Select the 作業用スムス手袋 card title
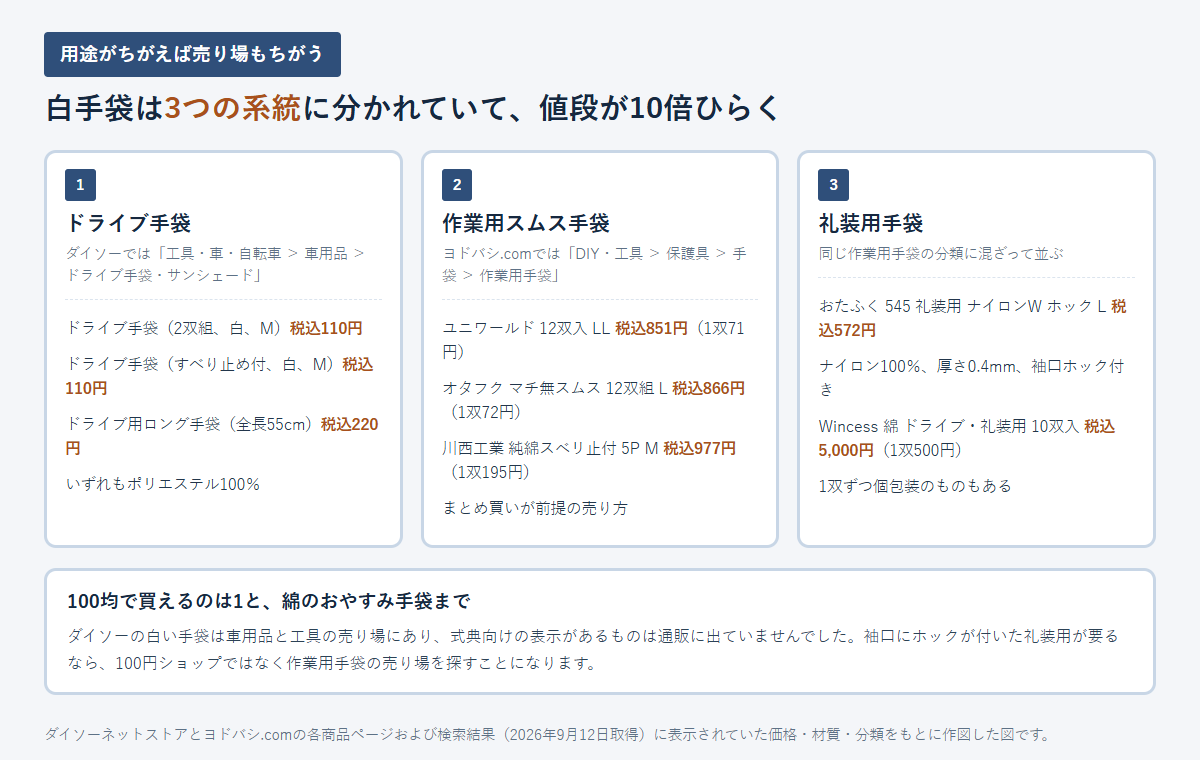The image size is (1200, 760). point(526,222)
